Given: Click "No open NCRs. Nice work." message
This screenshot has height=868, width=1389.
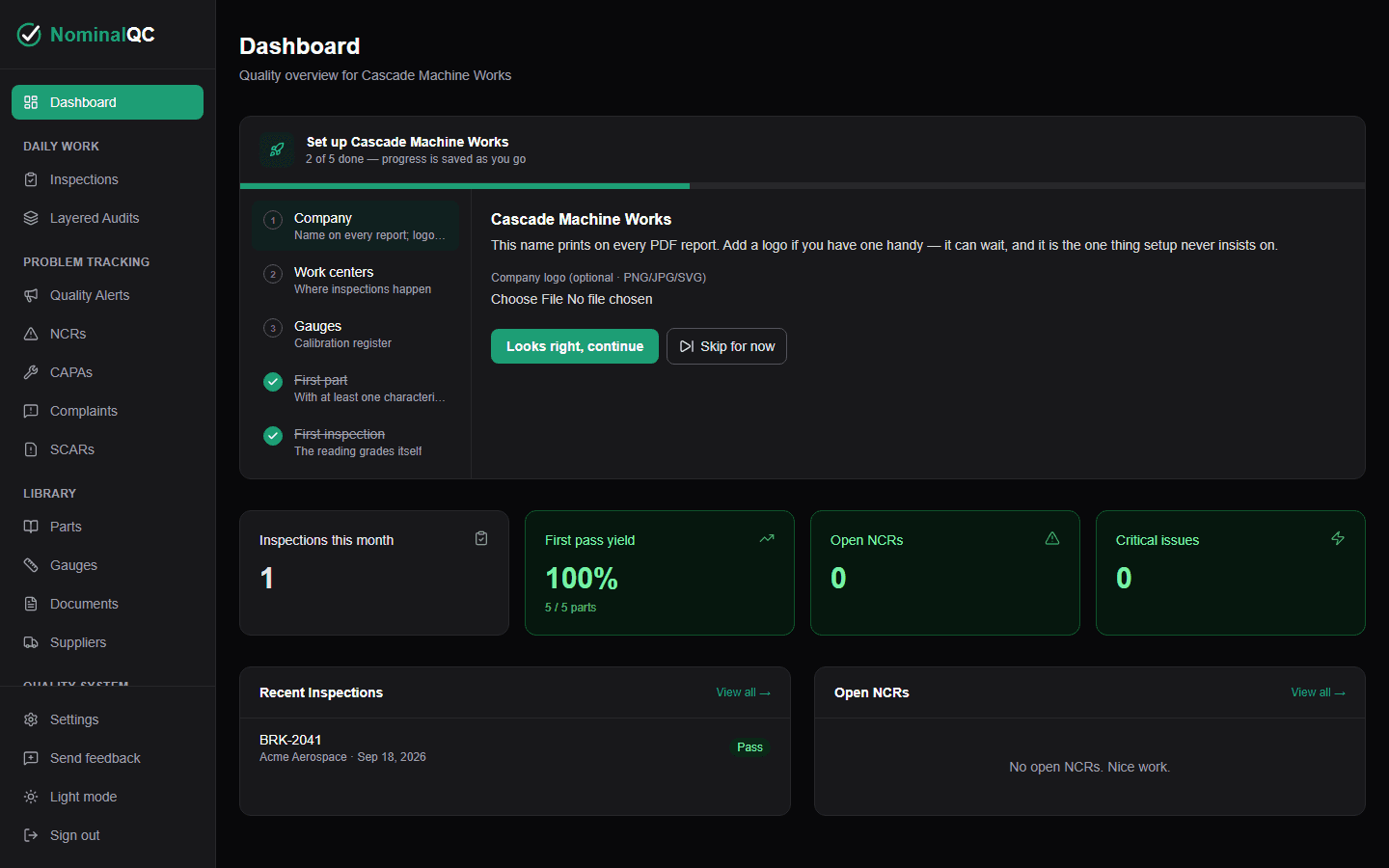Looking at the screenshot, I should coord(1090,767).
